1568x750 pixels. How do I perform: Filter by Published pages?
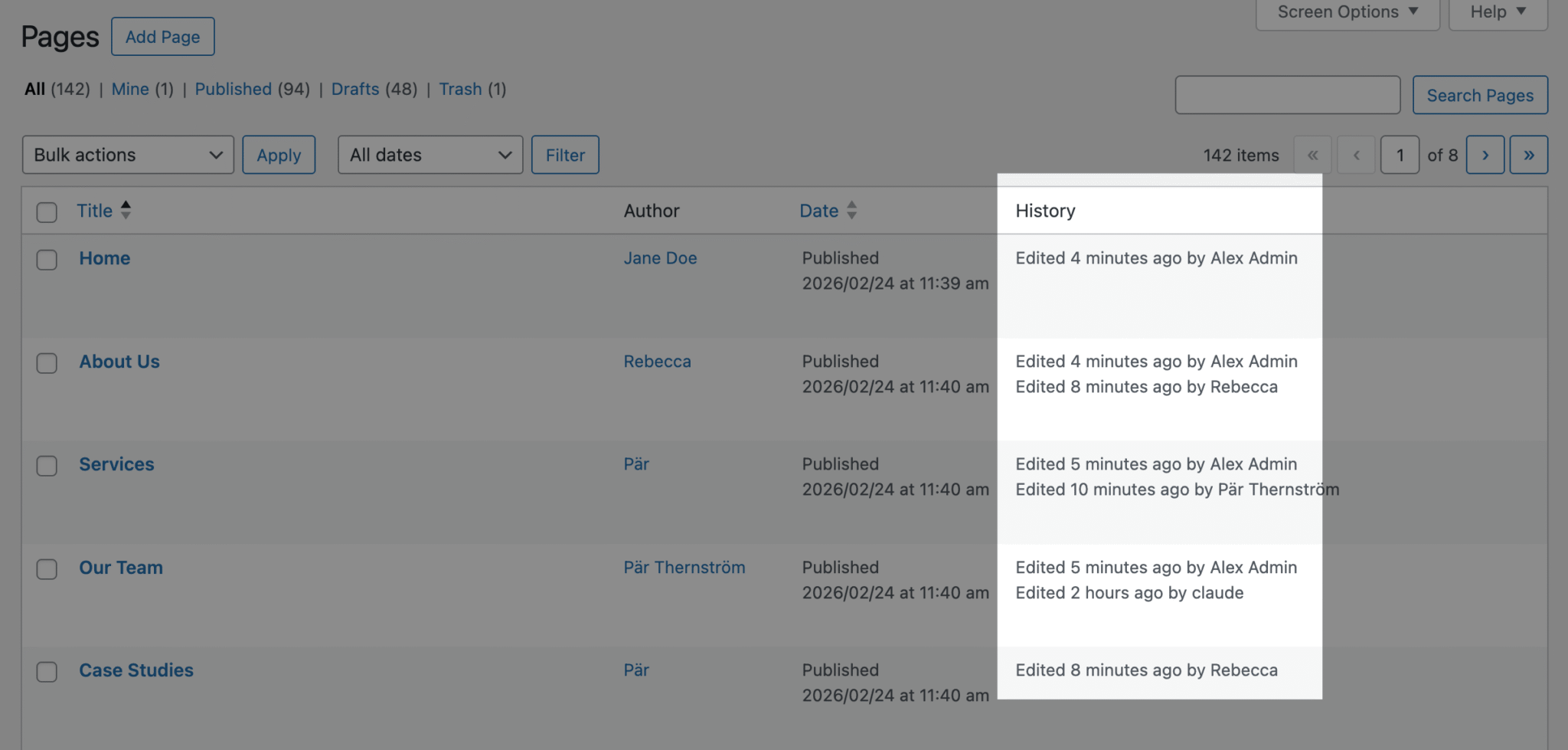pyautogui.click(x=234, y=89)
